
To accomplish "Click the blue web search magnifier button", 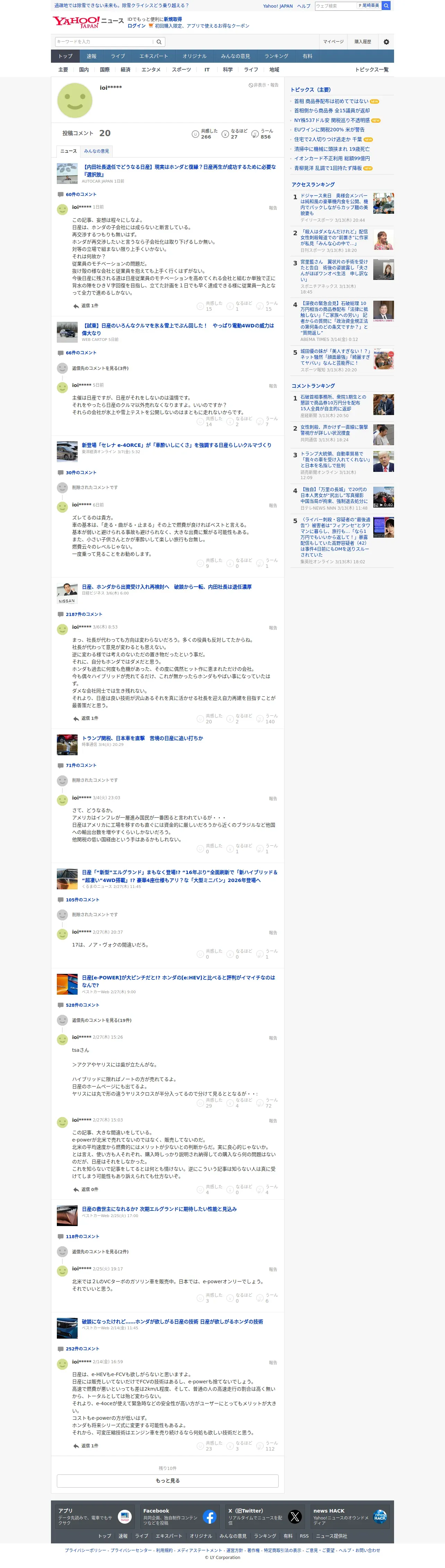I will (x=386, y=6).
